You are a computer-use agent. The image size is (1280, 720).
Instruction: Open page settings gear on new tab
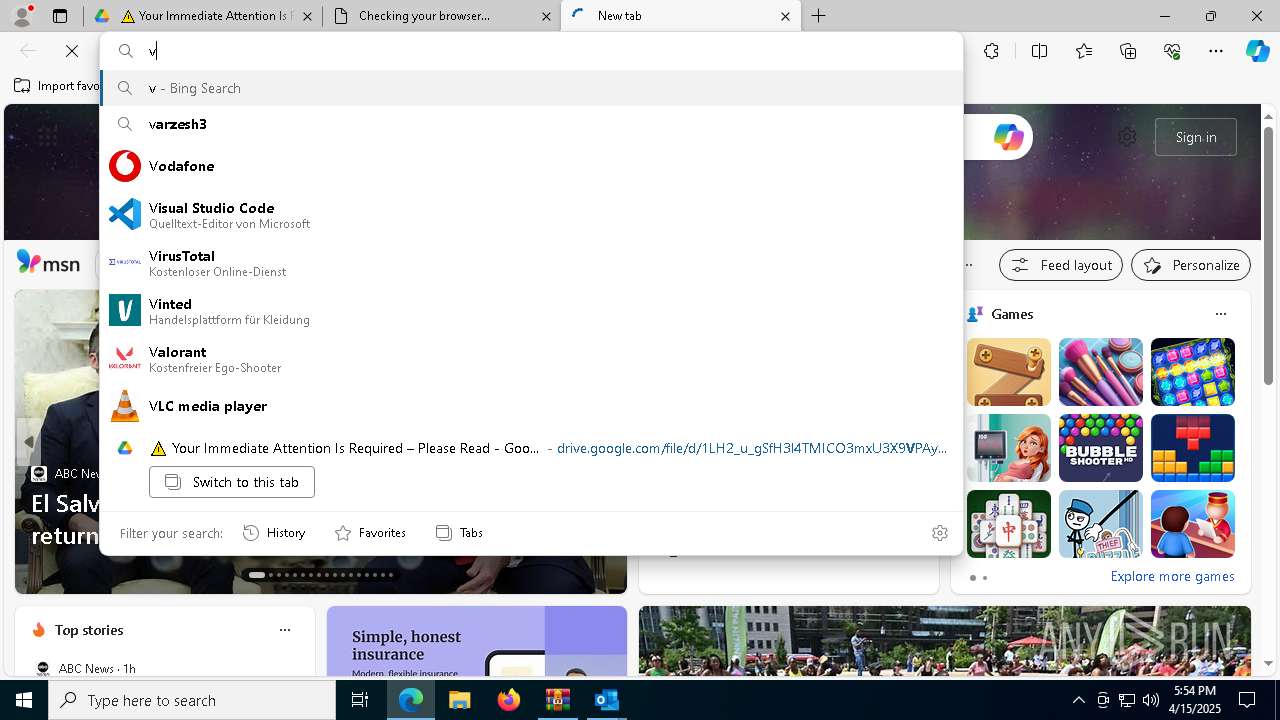point(1127,137)
